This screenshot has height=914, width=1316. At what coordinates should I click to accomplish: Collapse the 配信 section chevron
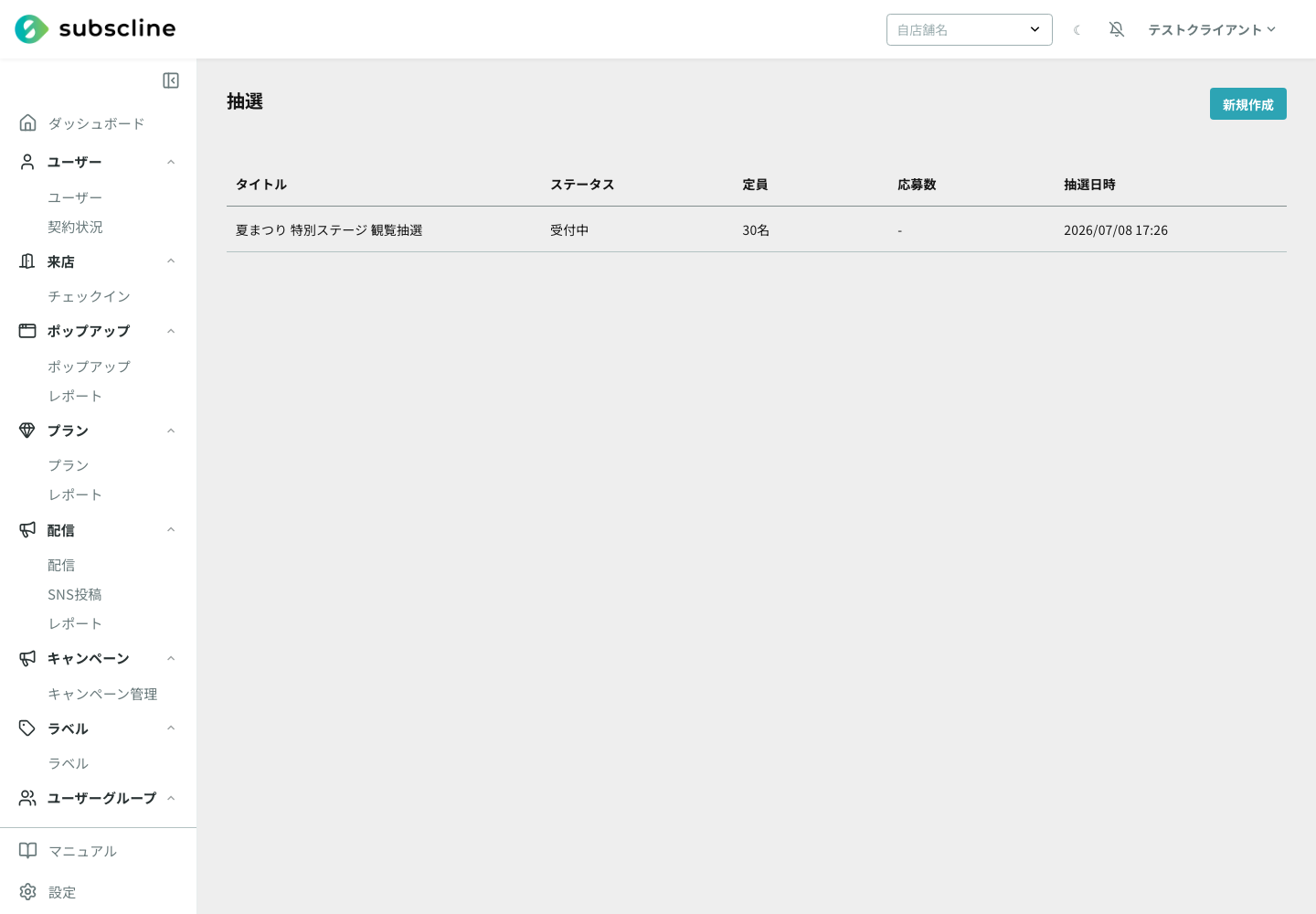[171, 530]
